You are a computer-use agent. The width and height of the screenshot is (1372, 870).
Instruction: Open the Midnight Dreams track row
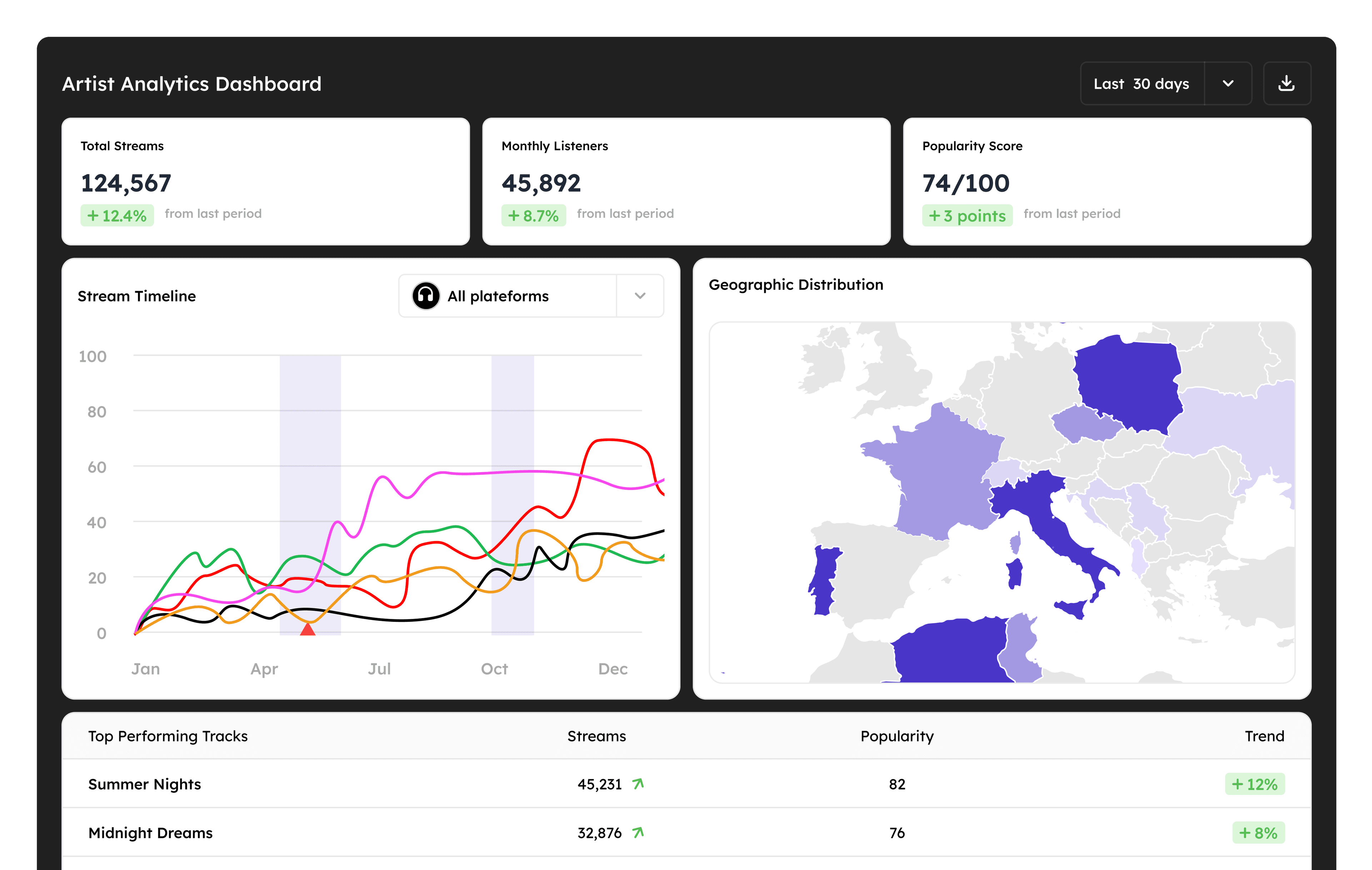(x=150, y=832)
